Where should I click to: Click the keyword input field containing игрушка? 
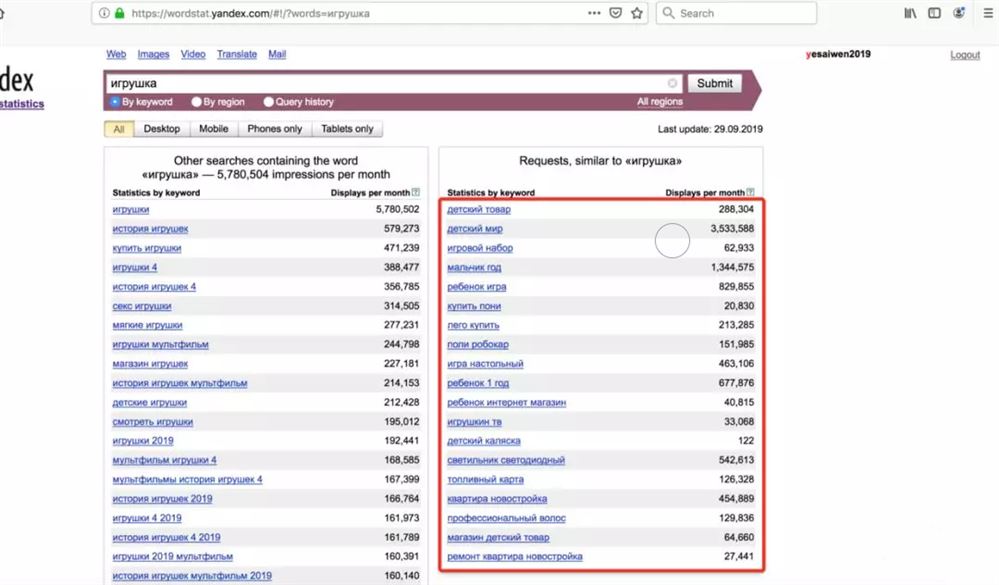[x=393, y=83]
